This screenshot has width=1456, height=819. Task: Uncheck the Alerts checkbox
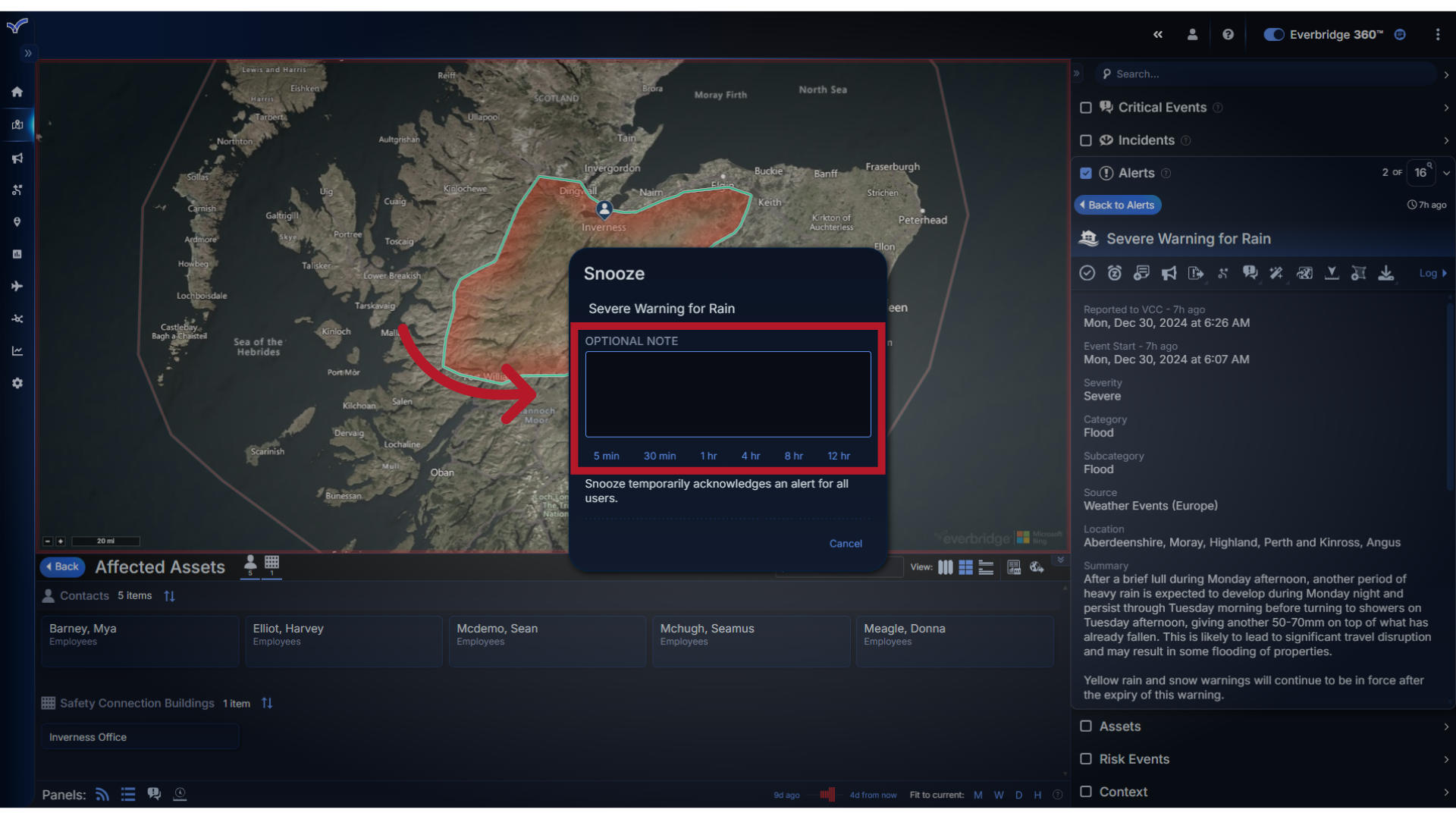point(1085,173)
